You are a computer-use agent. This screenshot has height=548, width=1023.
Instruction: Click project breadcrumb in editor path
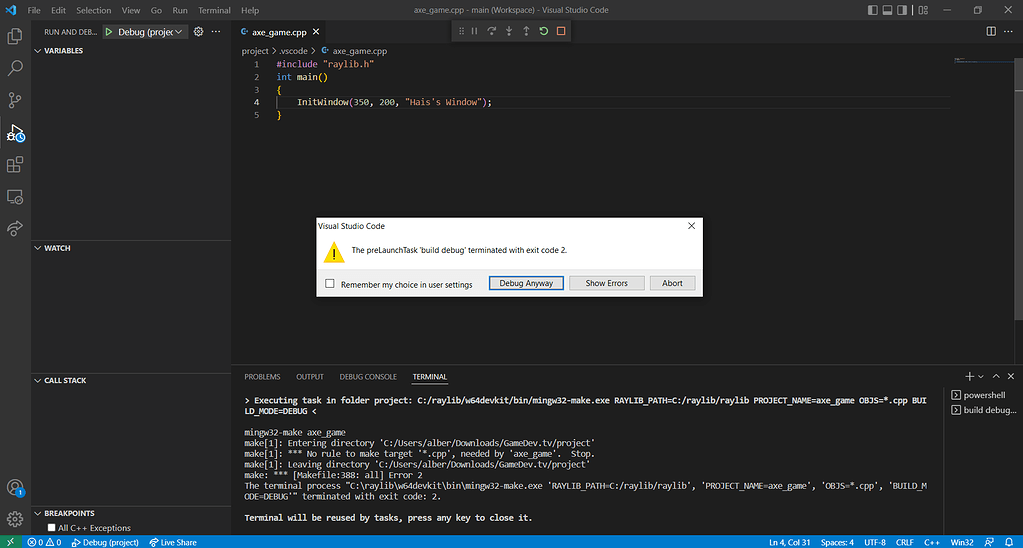coord(255,51)
